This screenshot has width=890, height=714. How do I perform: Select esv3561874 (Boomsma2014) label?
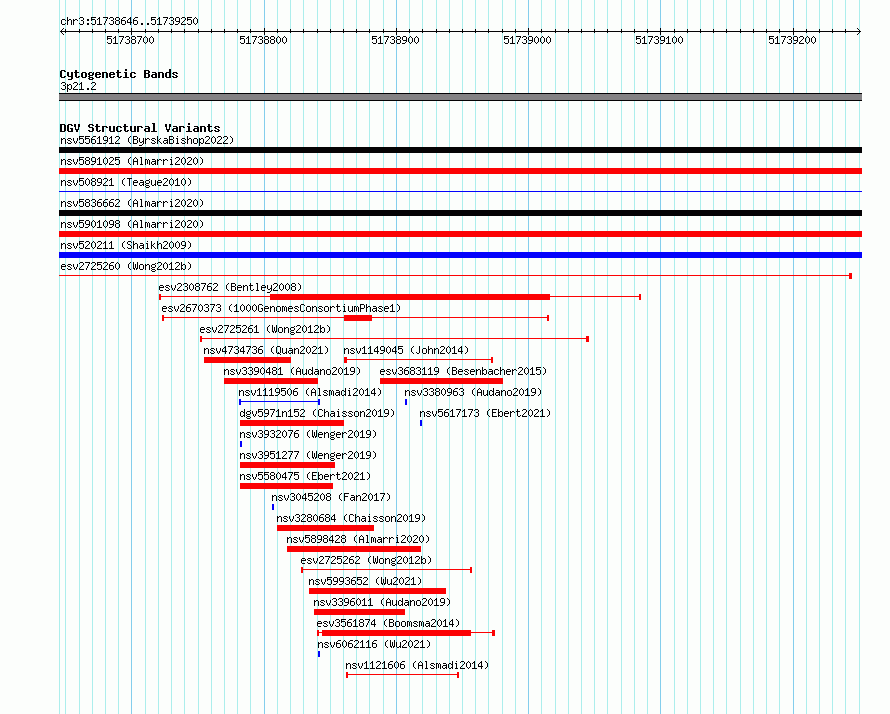pyautogui.click(x=388, y=623)
